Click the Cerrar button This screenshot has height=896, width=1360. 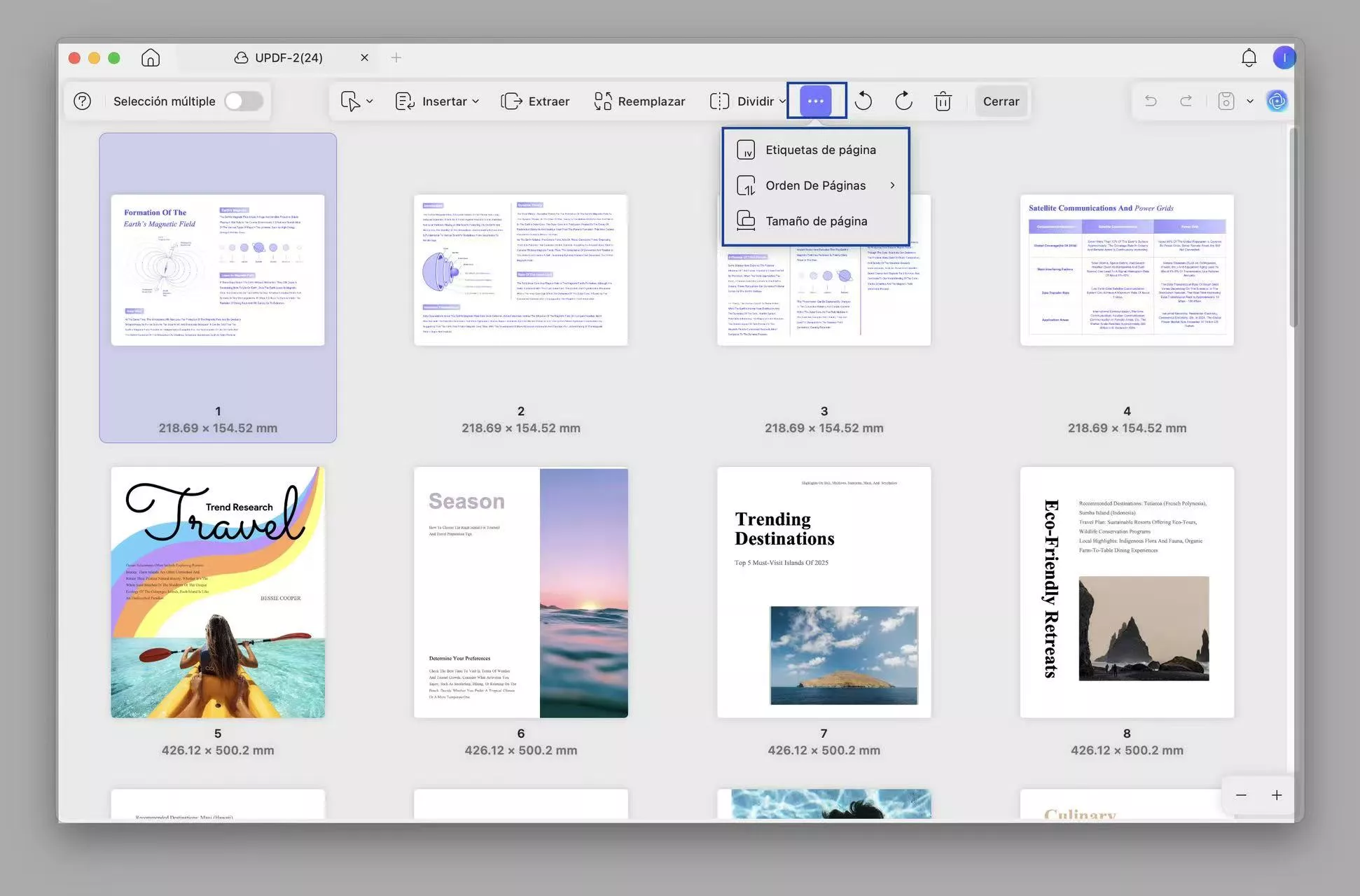click(1001, 101)
